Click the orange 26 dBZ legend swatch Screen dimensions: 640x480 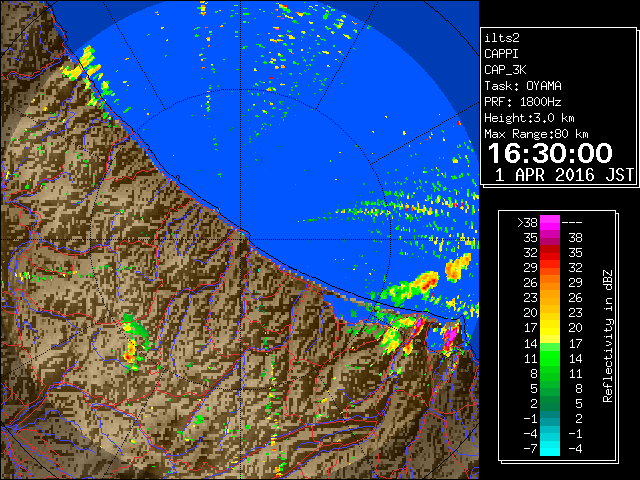[x=550, y=283]
